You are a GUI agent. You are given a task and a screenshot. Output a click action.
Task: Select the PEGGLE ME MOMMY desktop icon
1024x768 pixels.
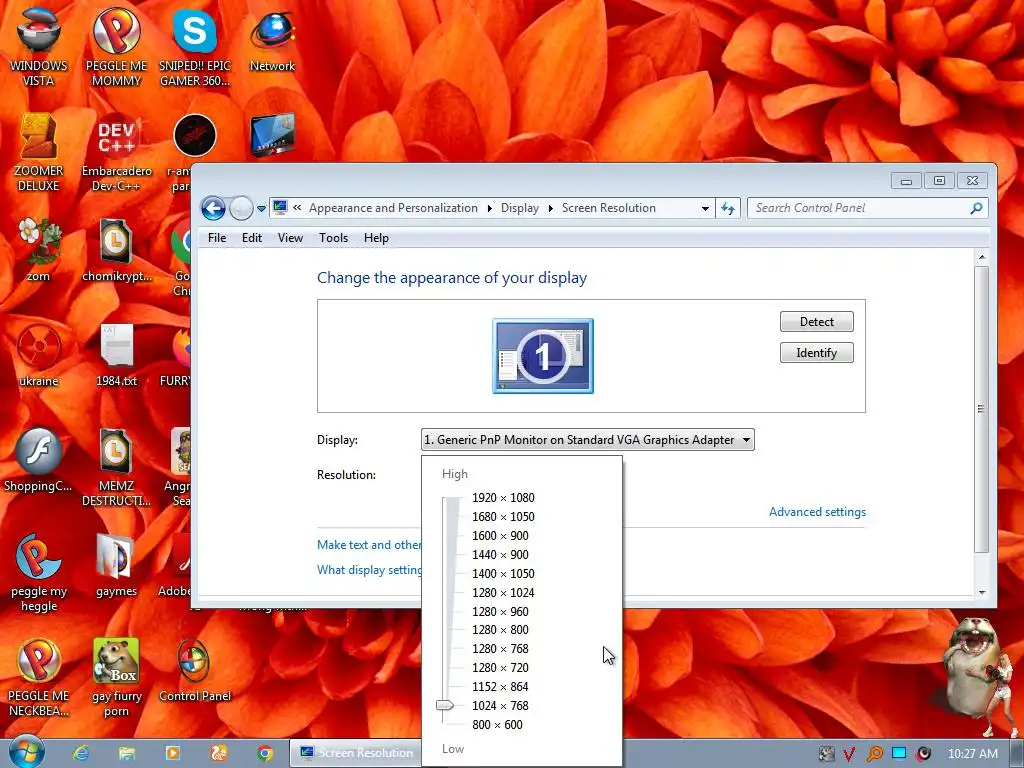[116, 46]
